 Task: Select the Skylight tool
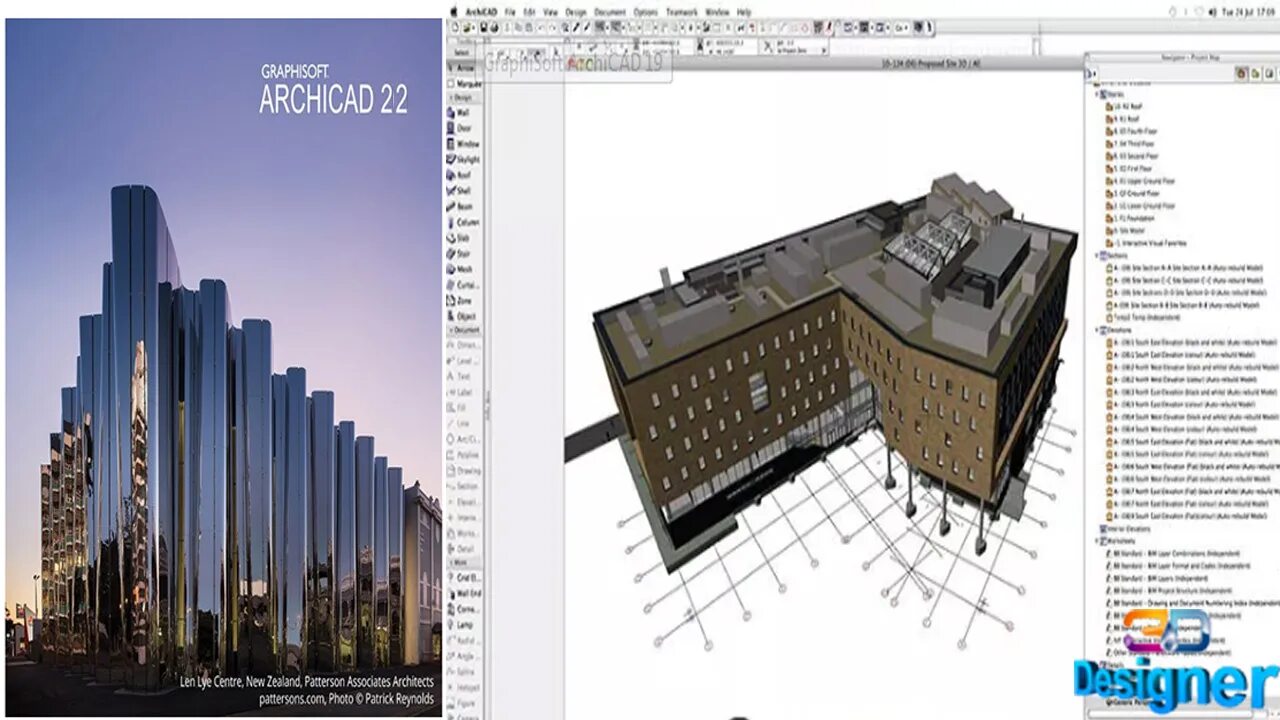[465, 159]
